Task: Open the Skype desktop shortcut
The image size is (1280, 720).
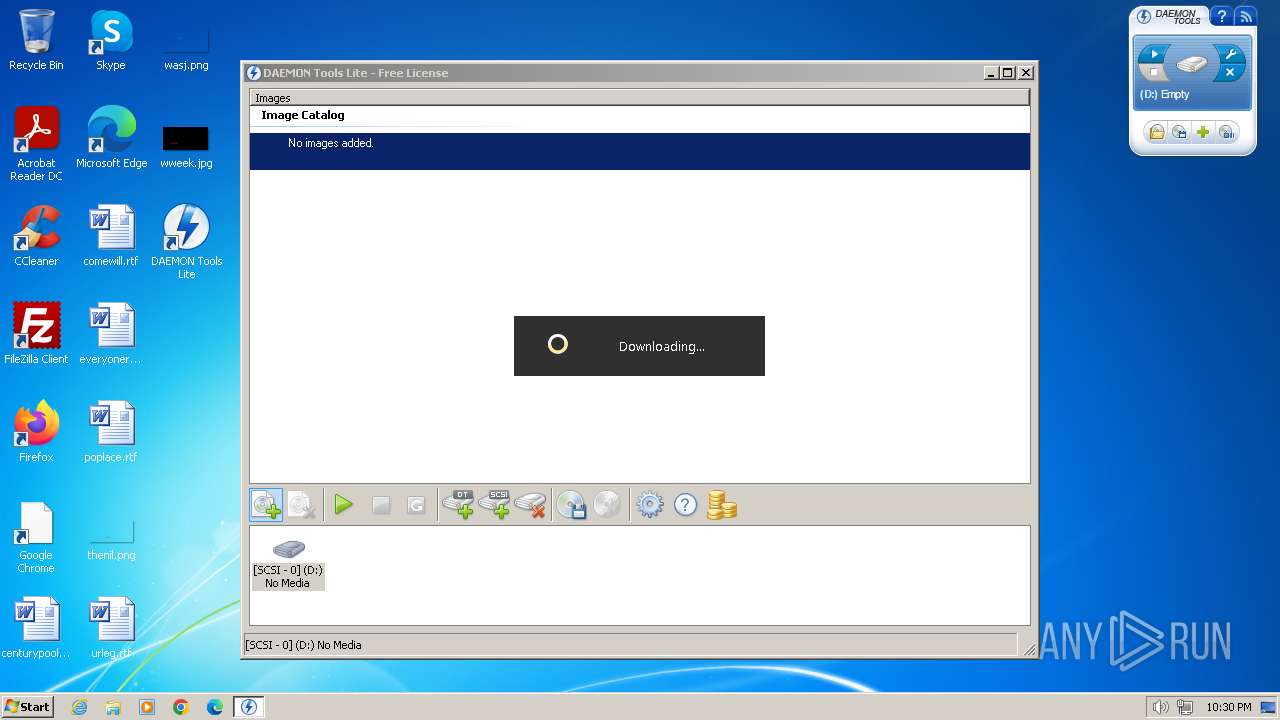Action: coord(111,40)
